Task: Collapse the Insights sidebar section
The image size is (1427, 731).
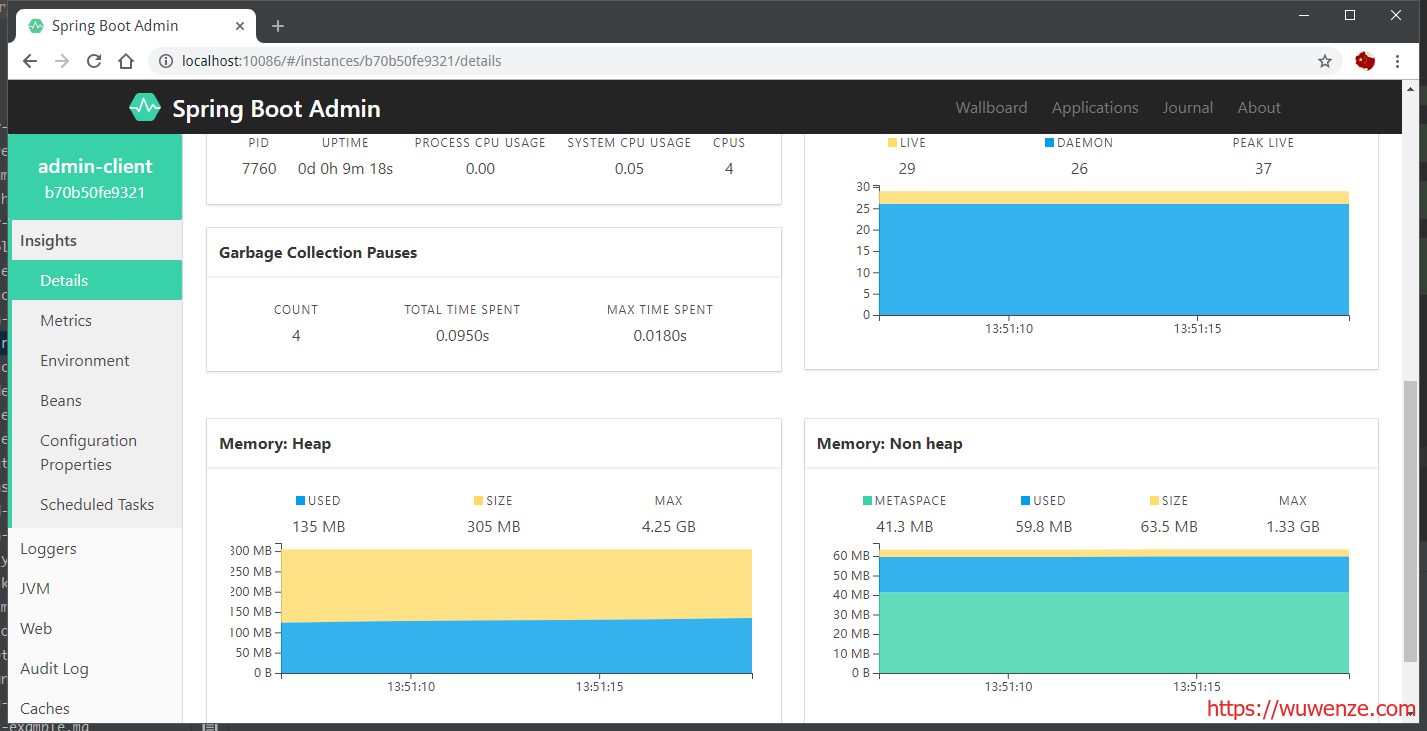Action: [97, 240]
